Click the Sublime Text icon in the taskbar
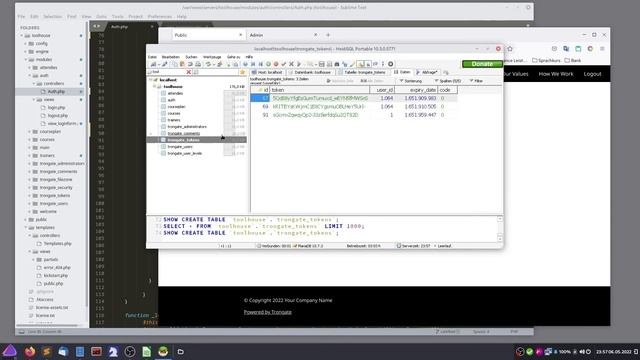 point(47,351)
